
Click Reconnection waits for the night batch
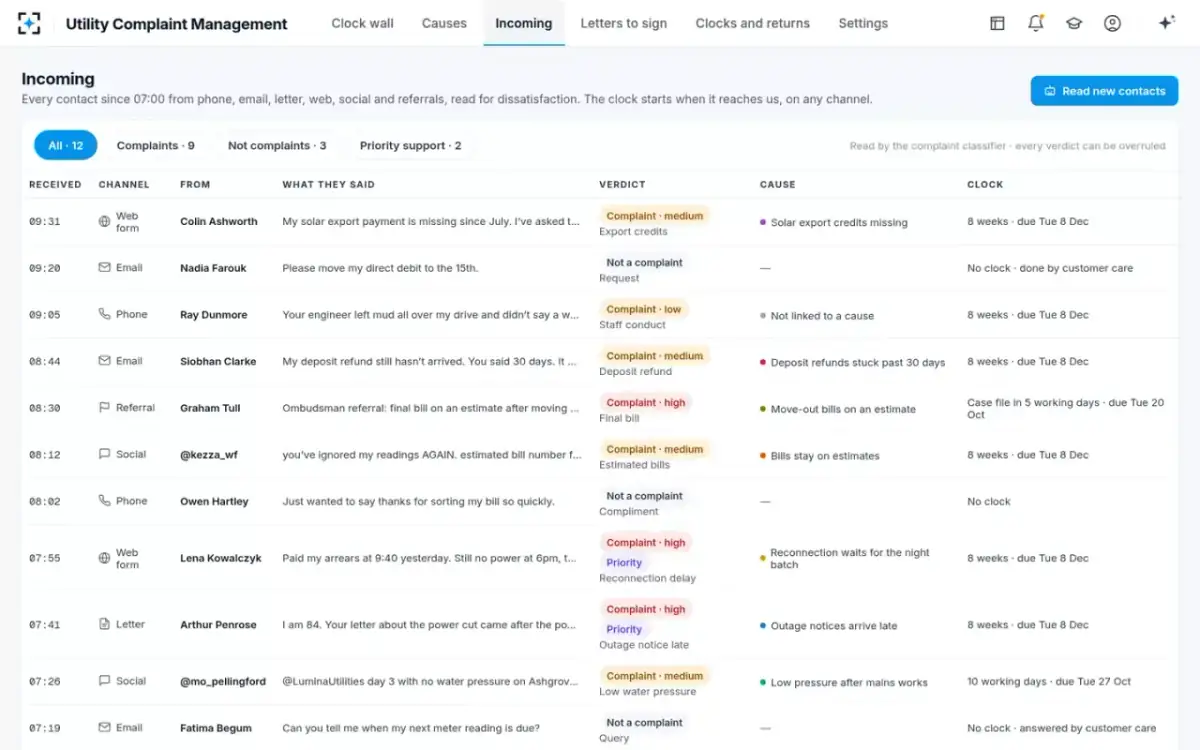coord(844,558)
